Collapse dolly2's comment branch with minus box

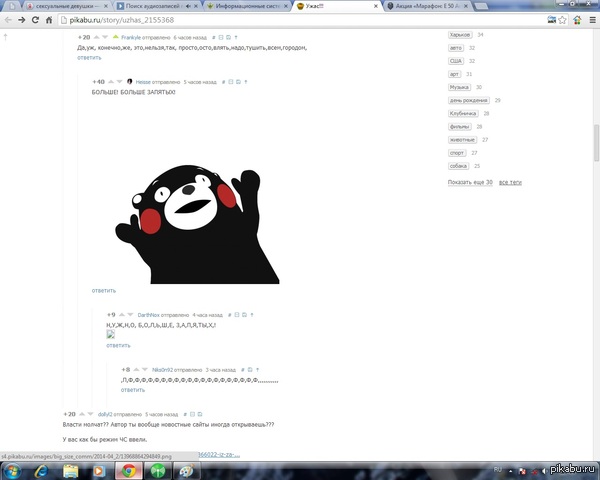[192, 414]
